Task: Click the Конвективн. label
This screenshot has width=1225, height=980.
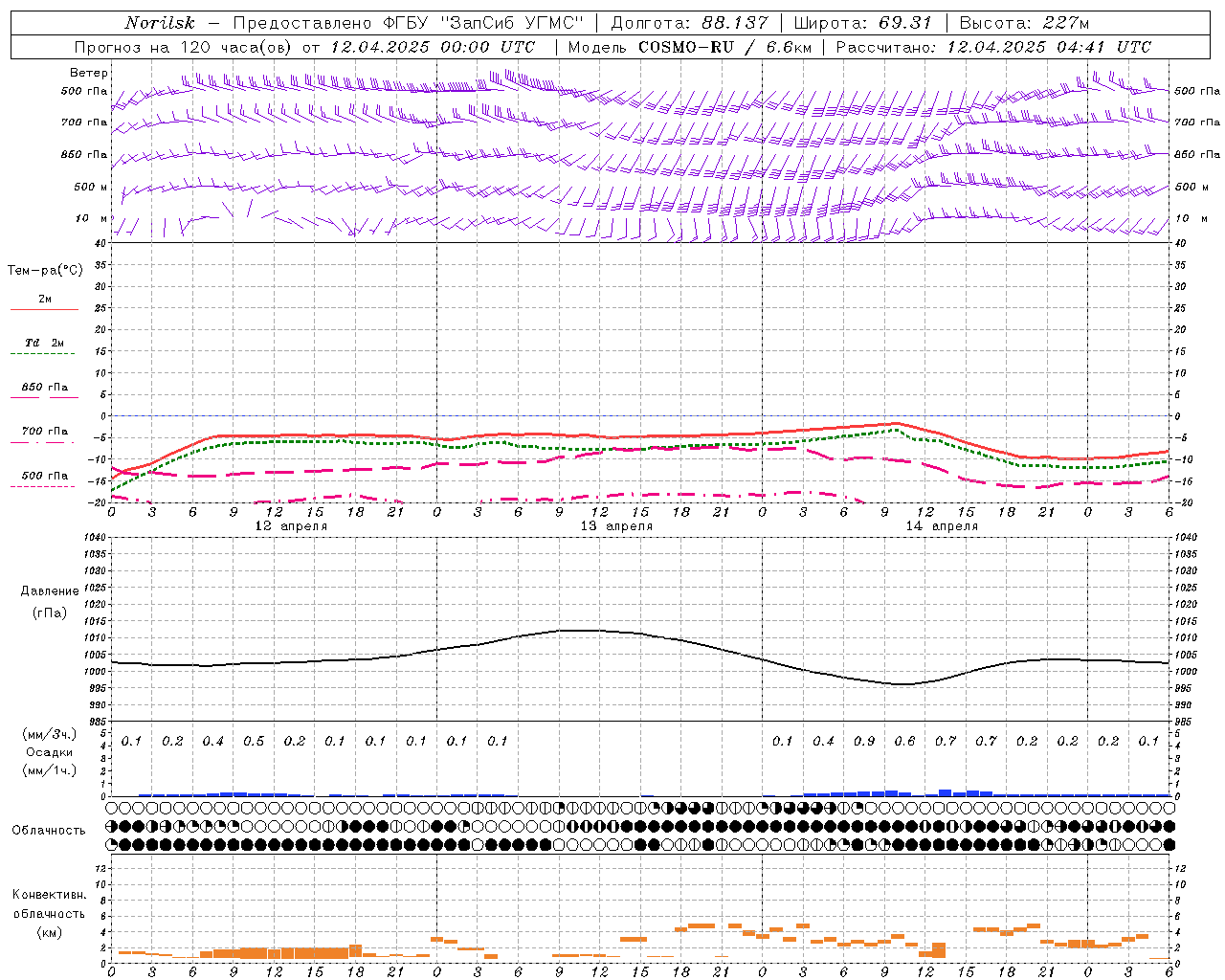Action: (49, 895)
